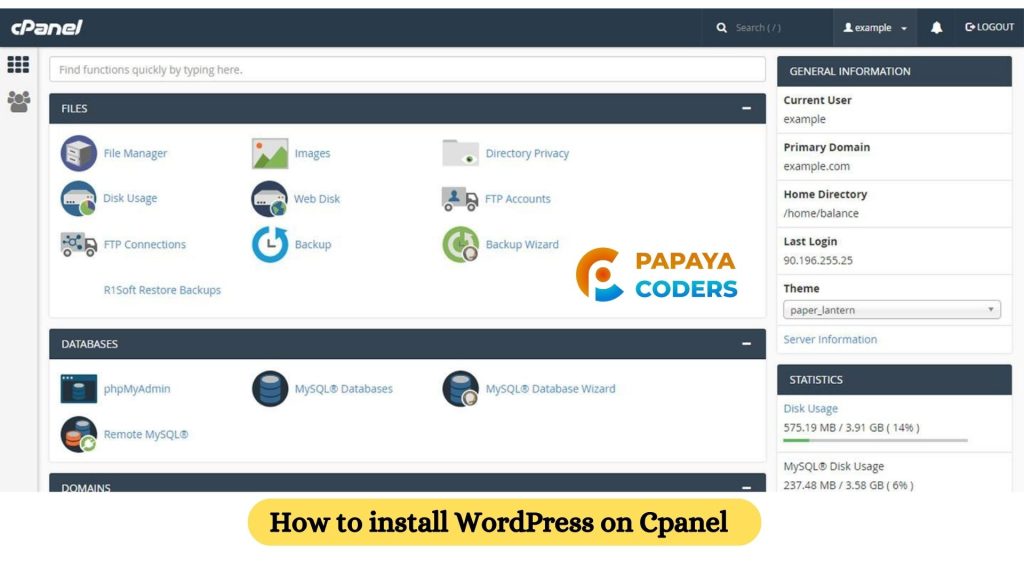The height and width of the screenshot is (576, 1024).
Task: Open the Images icon
Action: (270, 153)
